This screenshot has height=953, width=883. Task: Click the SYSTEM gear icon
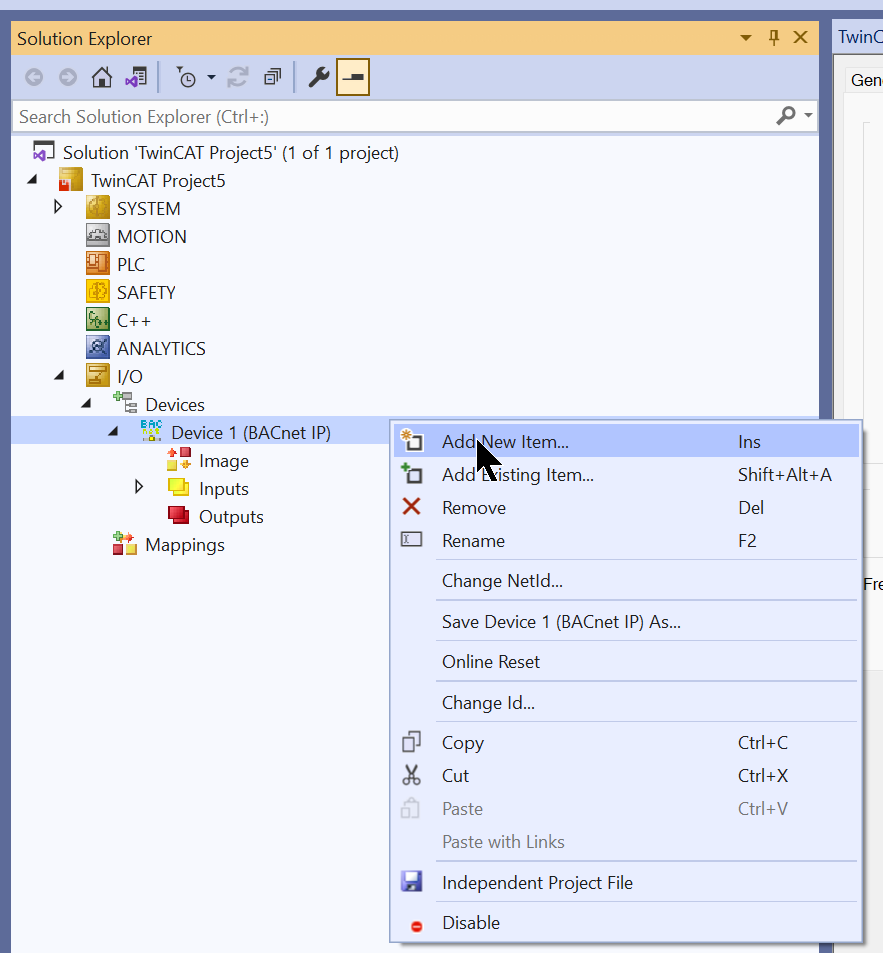click(x=98, y=208)
